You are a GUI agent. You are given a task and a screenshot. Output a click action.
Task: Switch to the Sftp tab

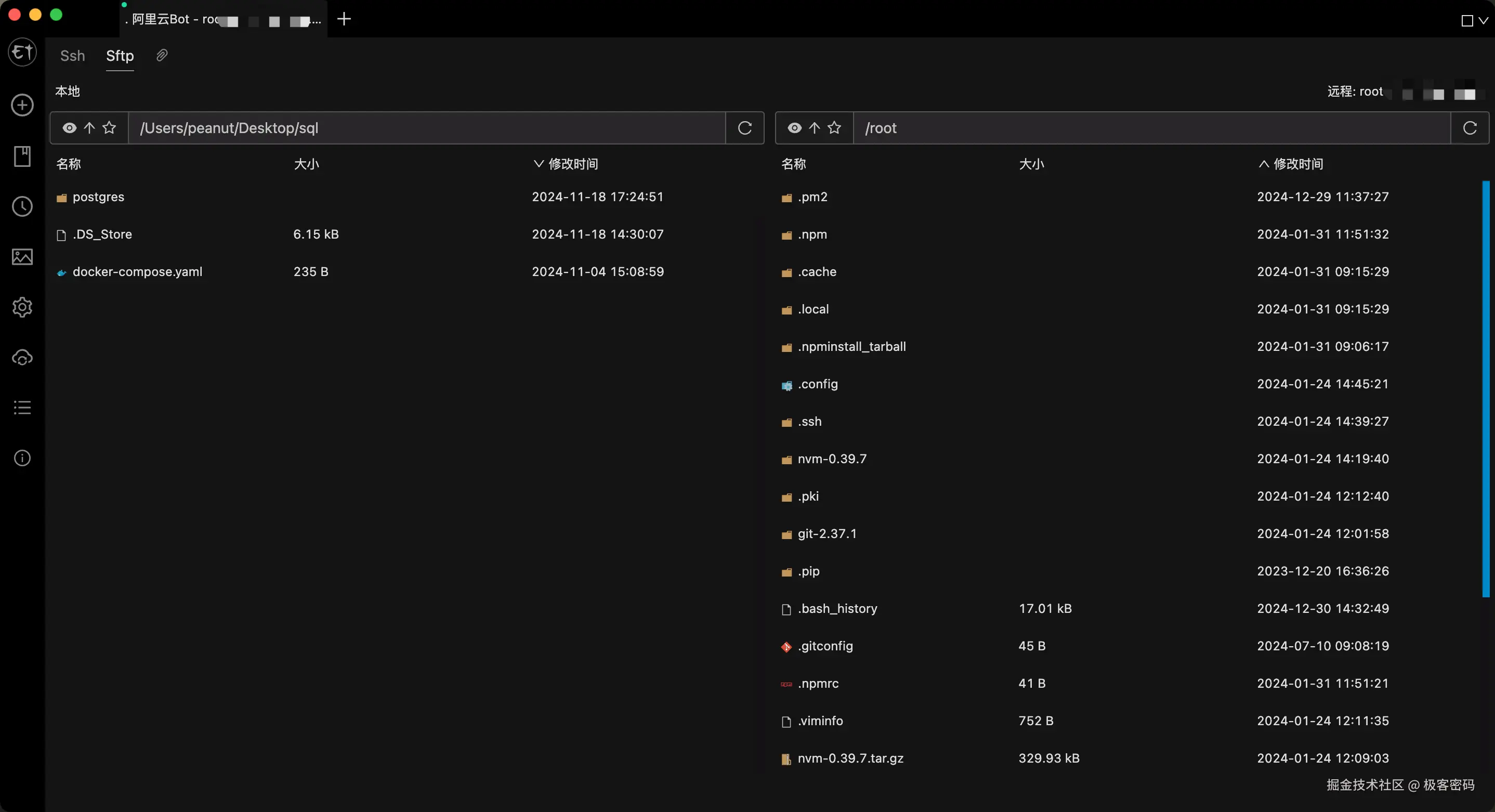(120, 55)
